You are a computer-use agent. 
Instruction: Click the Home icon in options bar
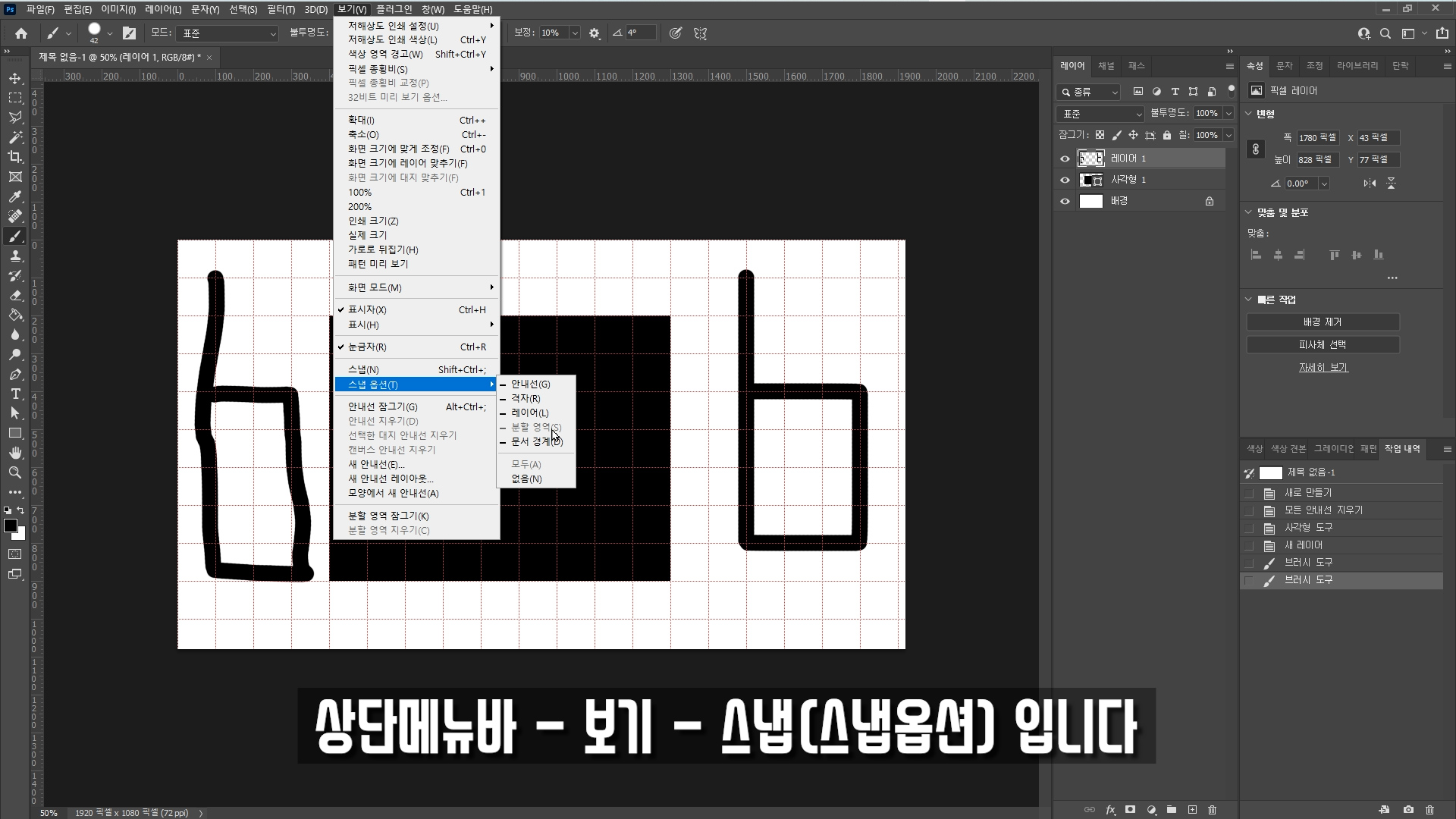pyautogui.click(x=21, y=33)
